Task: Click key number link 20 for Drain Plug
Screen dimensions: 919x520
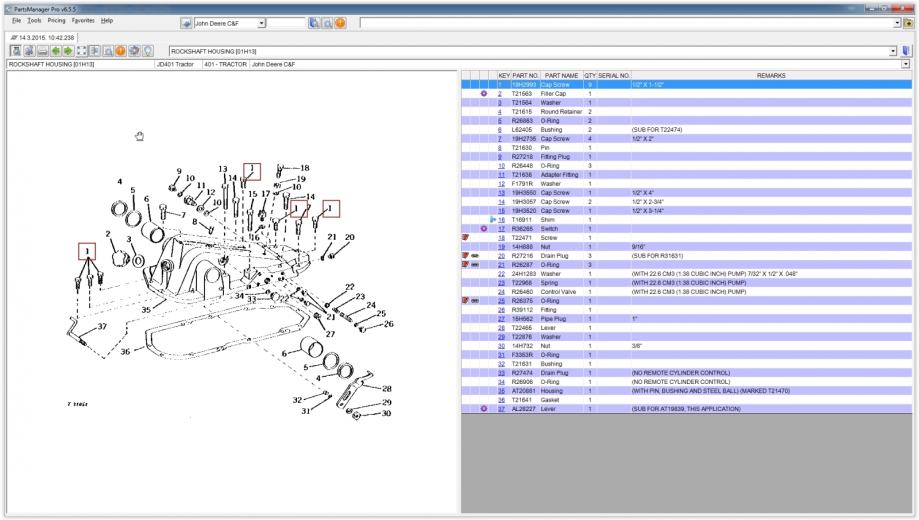Action: click(x=501, y=255)
